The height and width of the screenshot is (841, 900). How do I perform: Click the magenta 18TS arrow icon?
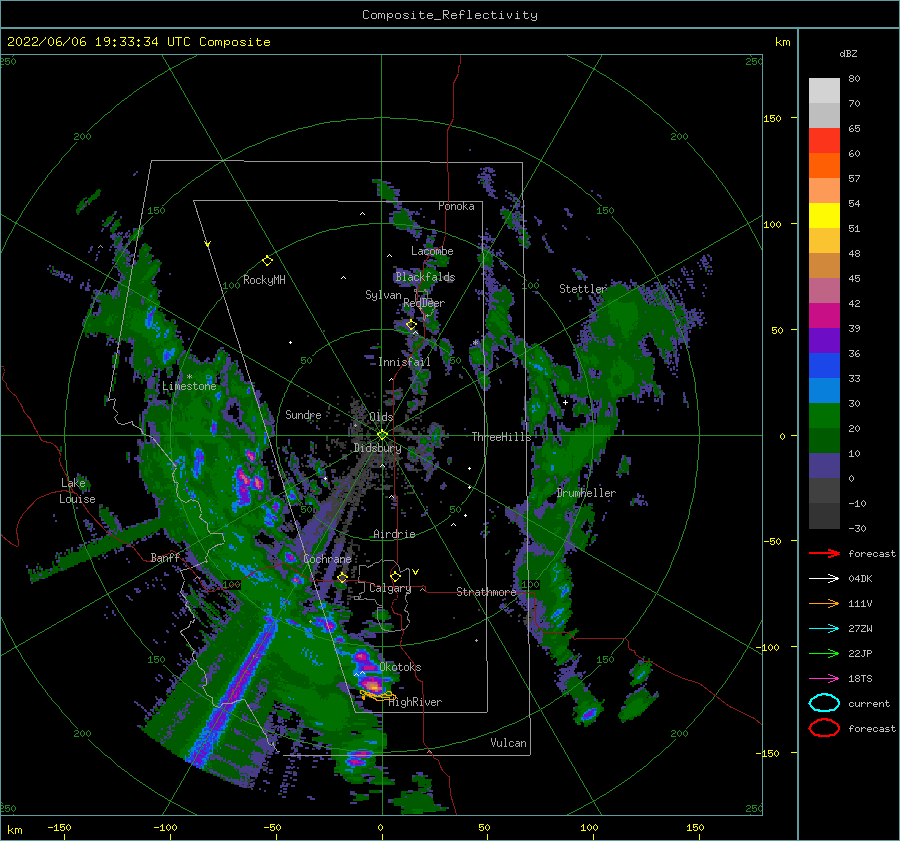(x=824, y=679)
